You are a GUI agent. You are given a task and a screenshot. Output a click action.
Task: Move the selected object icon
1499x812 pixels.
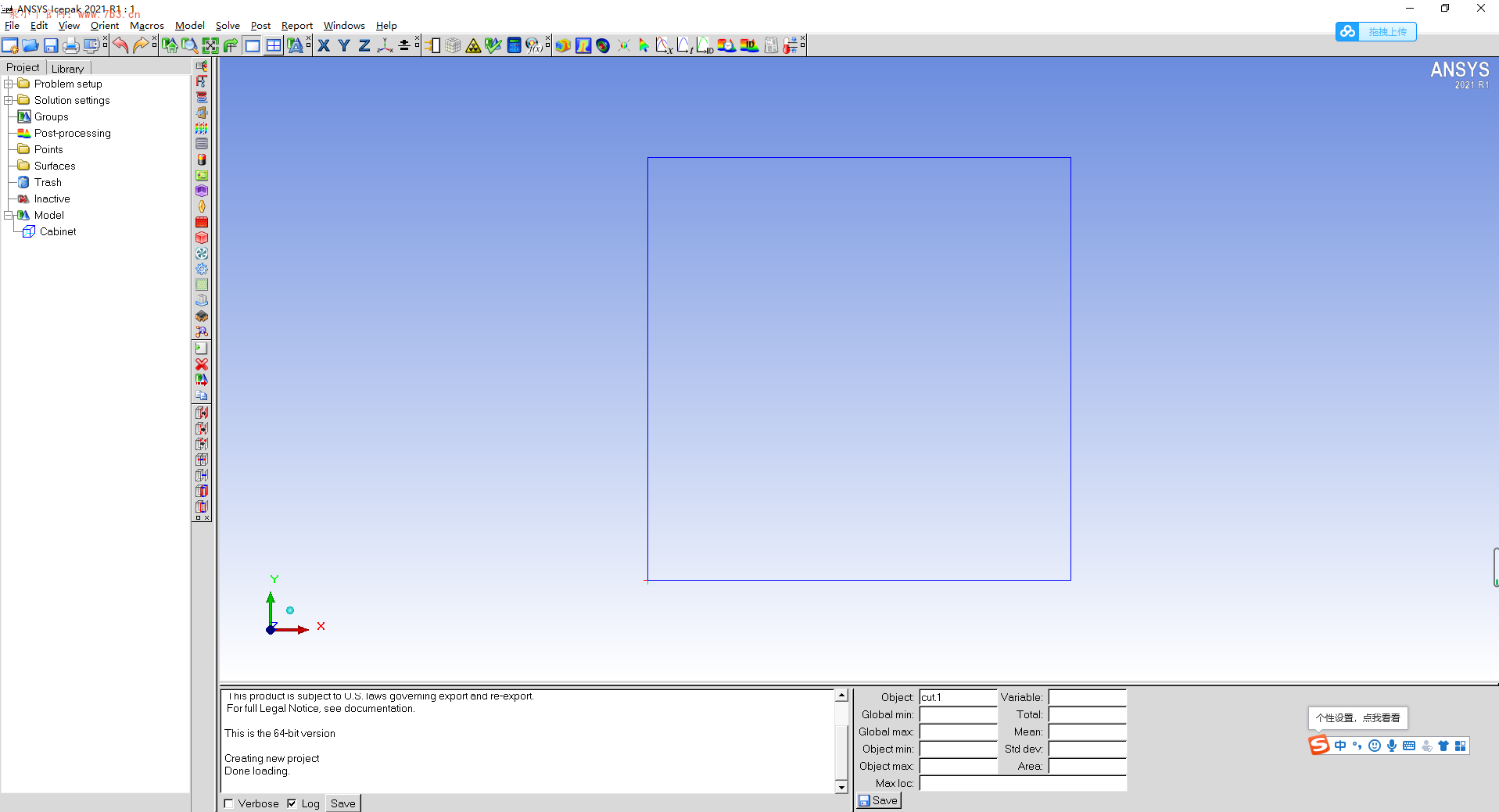[202, 380]
